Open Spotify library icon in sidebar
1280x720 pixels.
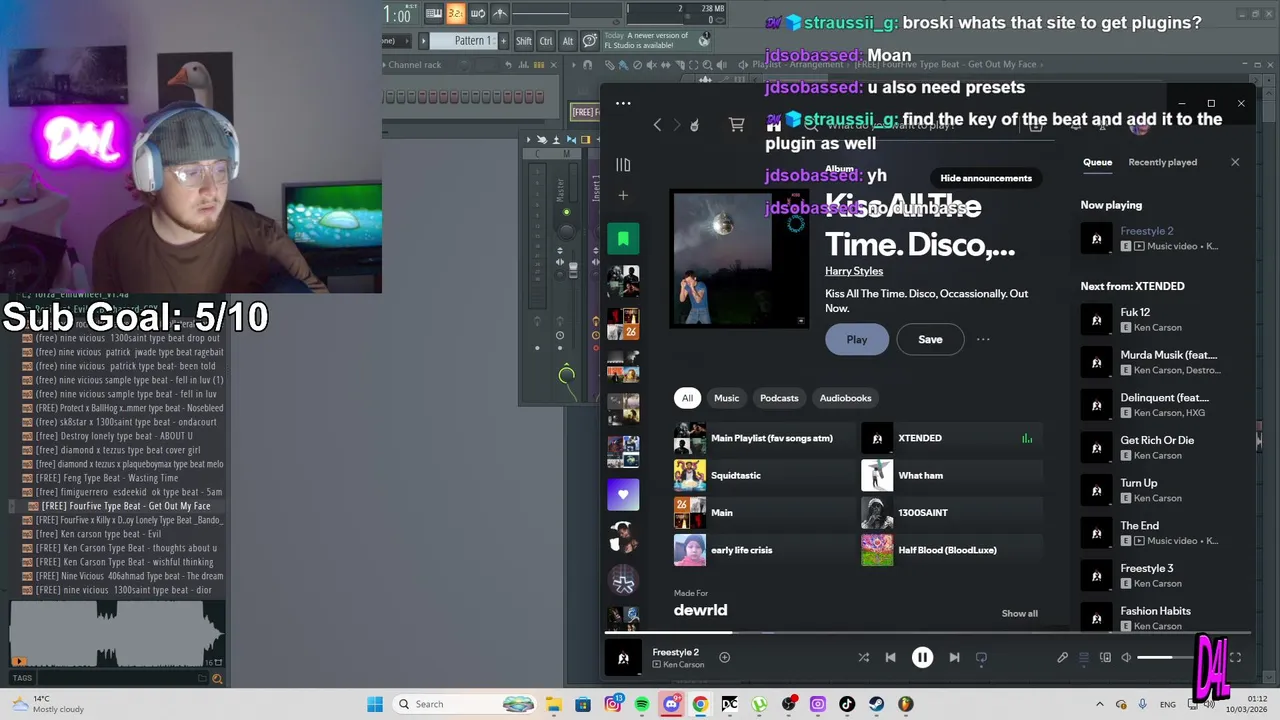coord(623,165)
